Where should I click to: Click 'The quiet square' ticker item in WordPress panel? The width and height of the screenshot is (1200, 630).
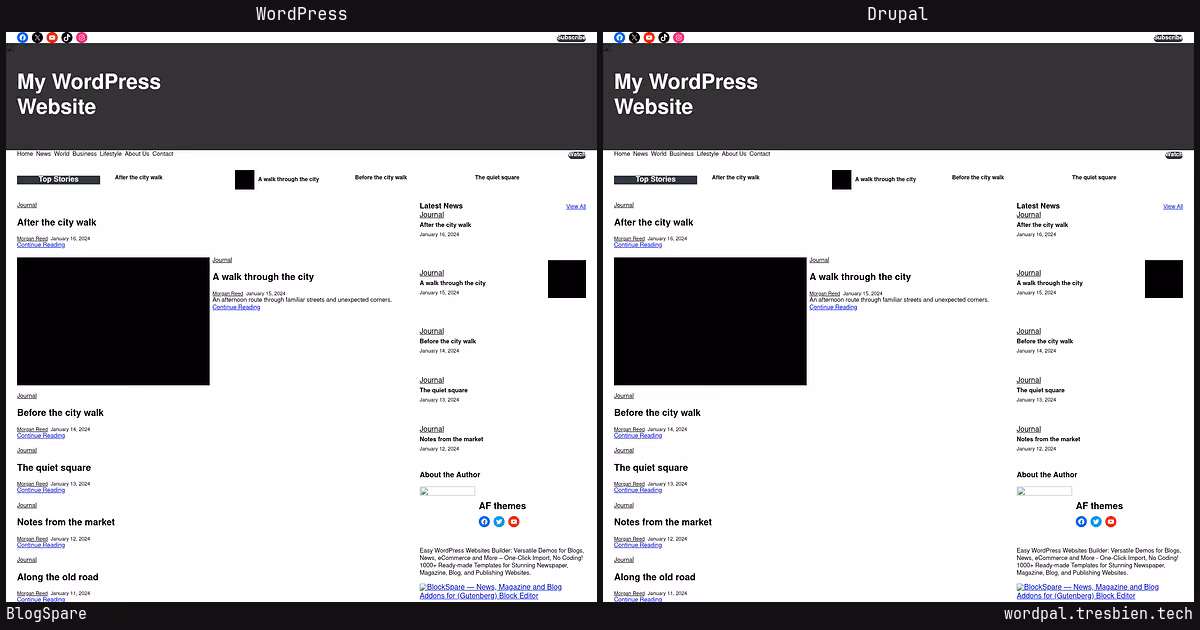[497, 178]
